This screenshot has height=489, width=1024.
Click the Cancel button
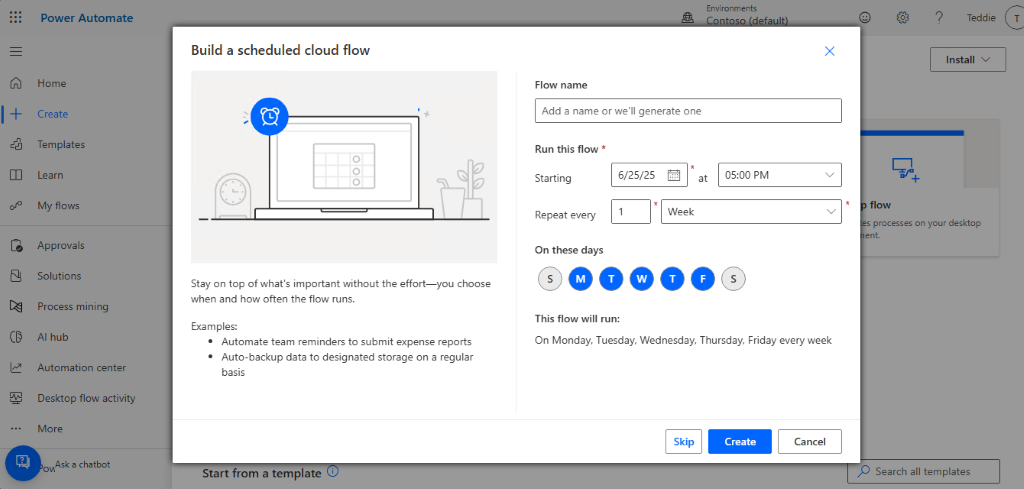tap(810, 441)
